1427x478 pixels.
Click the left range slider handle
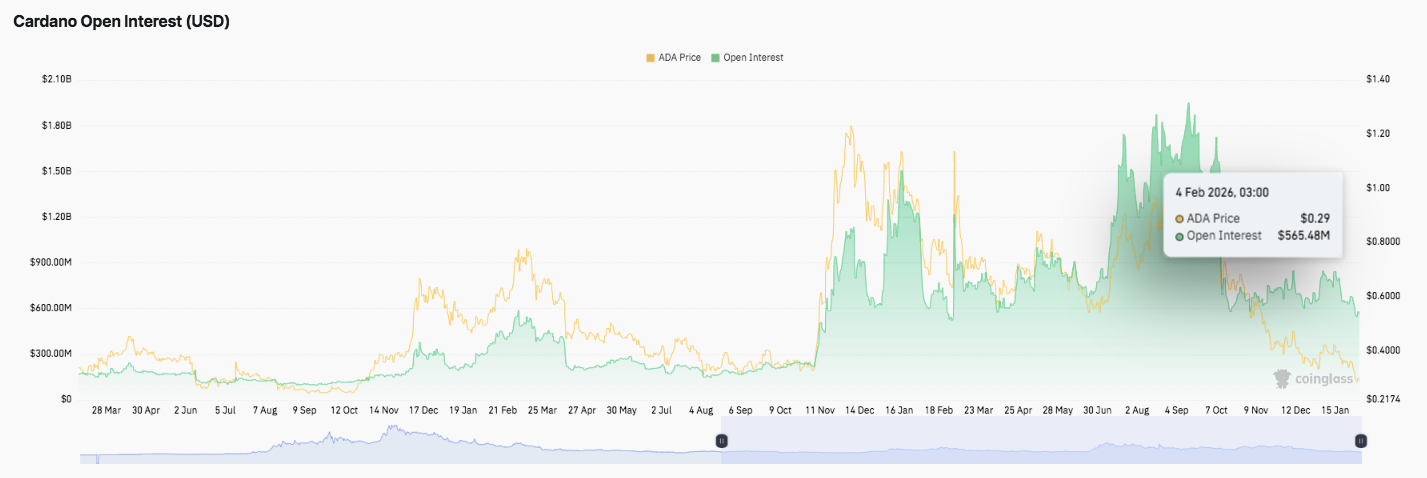(x=721, y=441)
